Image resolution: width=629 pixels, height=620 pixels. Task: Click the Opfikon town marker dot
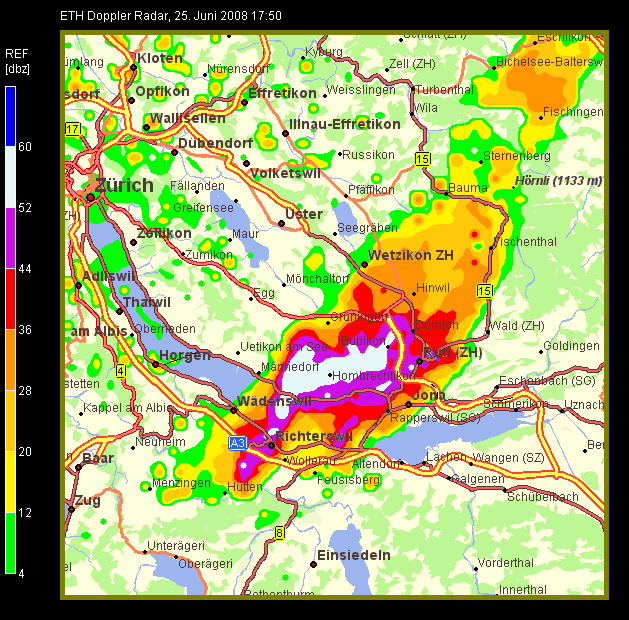(x=131, y=100)
